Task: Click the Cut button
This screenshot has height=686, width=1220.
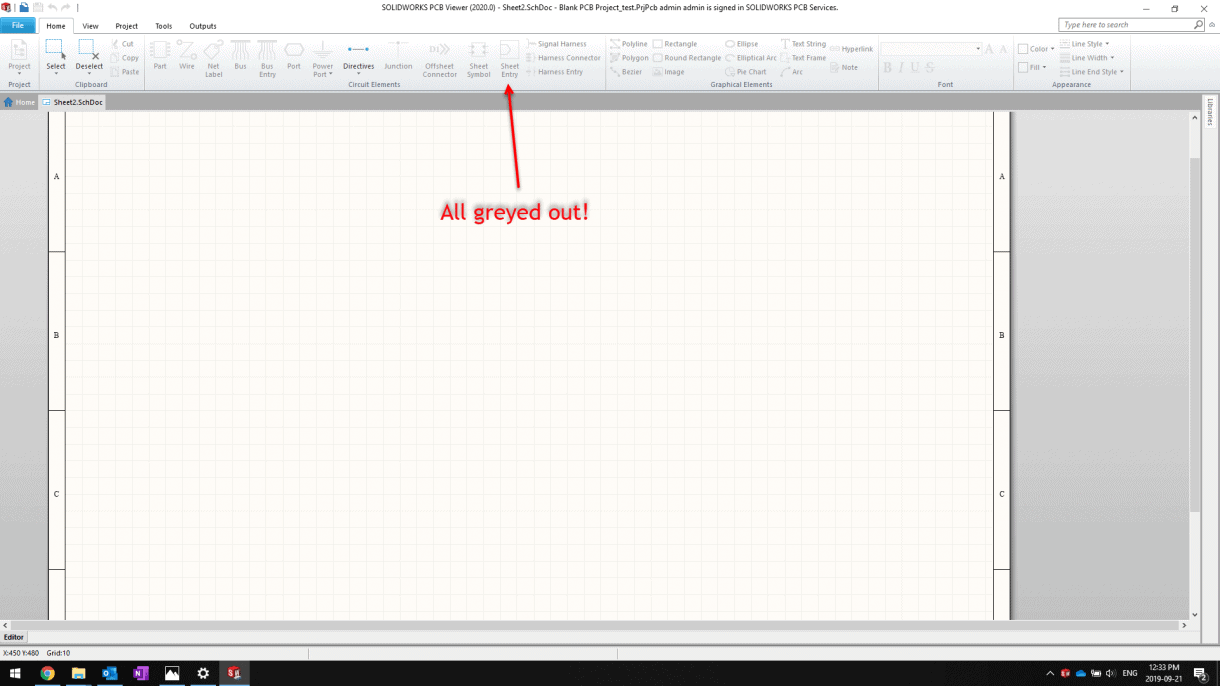Action: tap(122, 44)
